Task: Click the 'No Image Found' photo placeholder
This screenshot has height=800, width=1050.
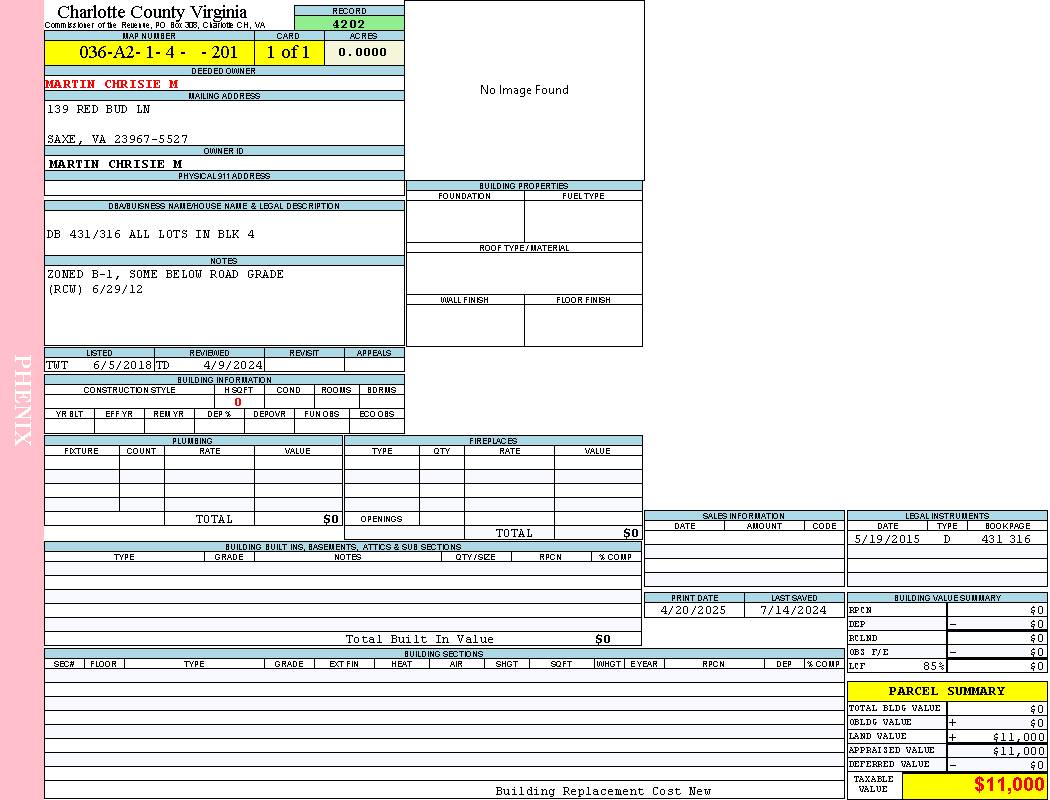Action: tap(524, 90)
